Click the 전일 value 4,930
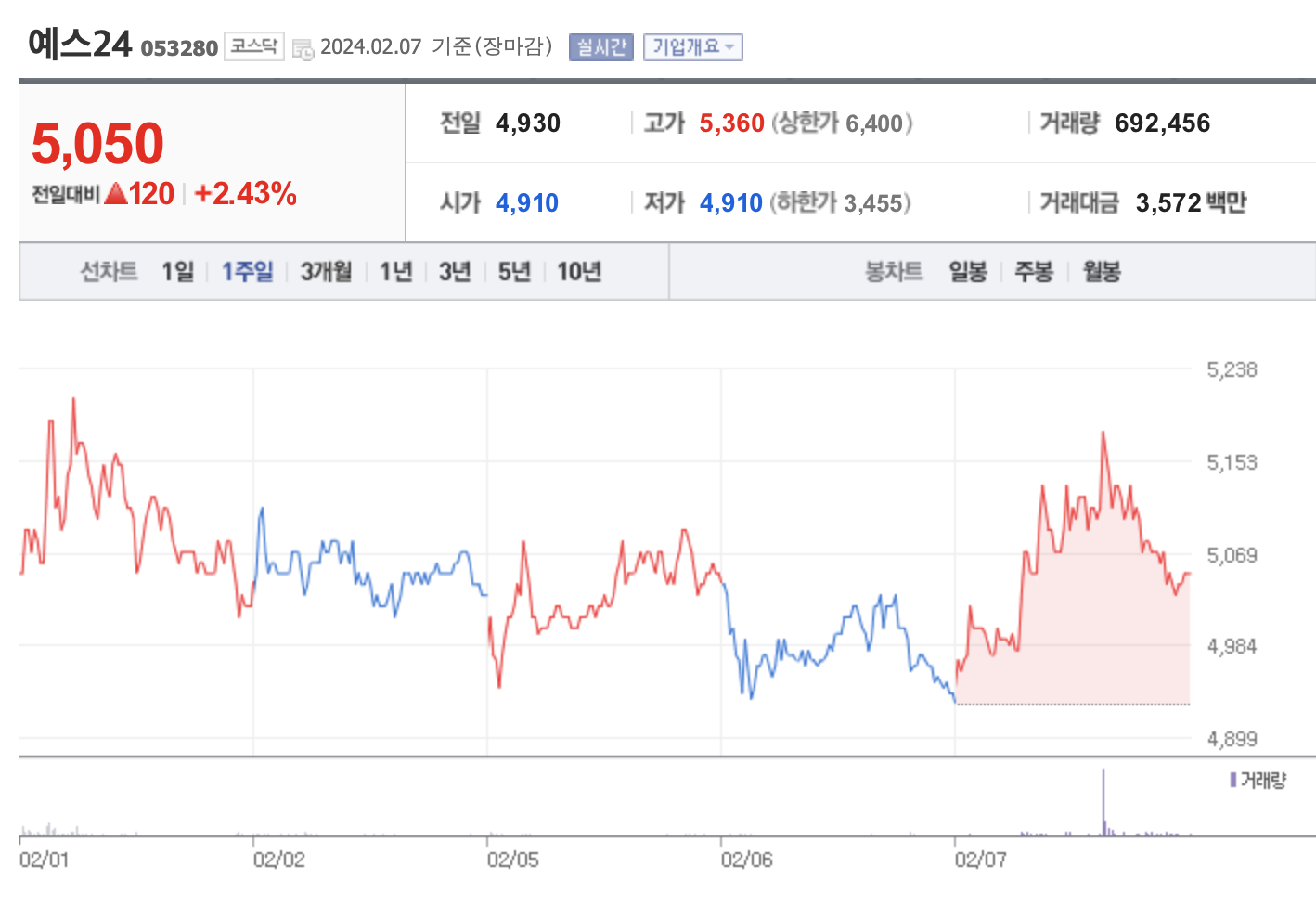Screen dimensions: 1316x906 click(528, 123)
